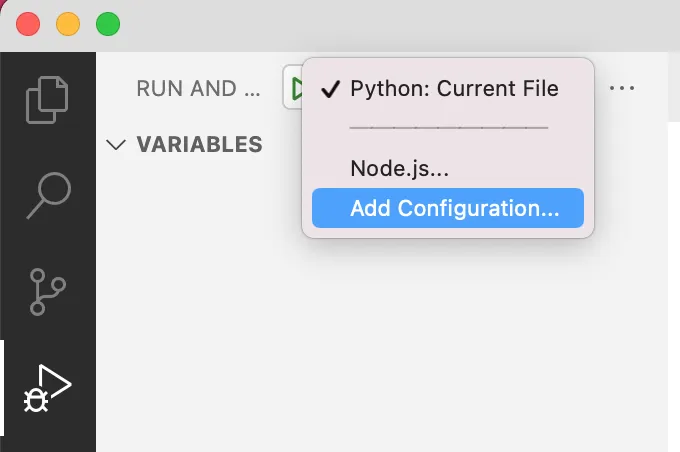Viewport: 680px width, 452px height.
Task: Click the RUN AND ... panel title
Action: coord(199,89)
